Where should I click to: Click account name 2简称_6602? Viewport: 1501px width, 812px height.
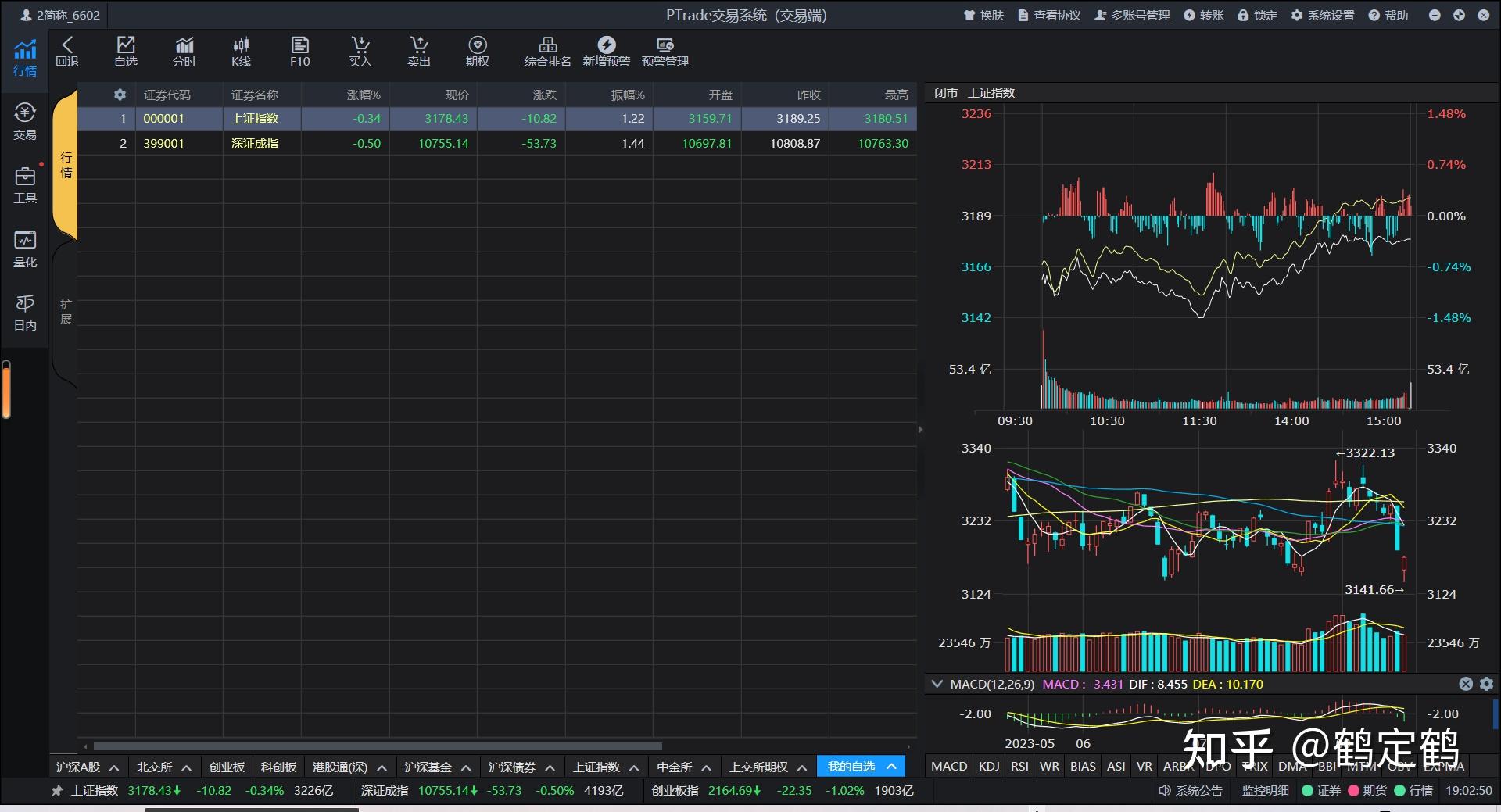61,15
